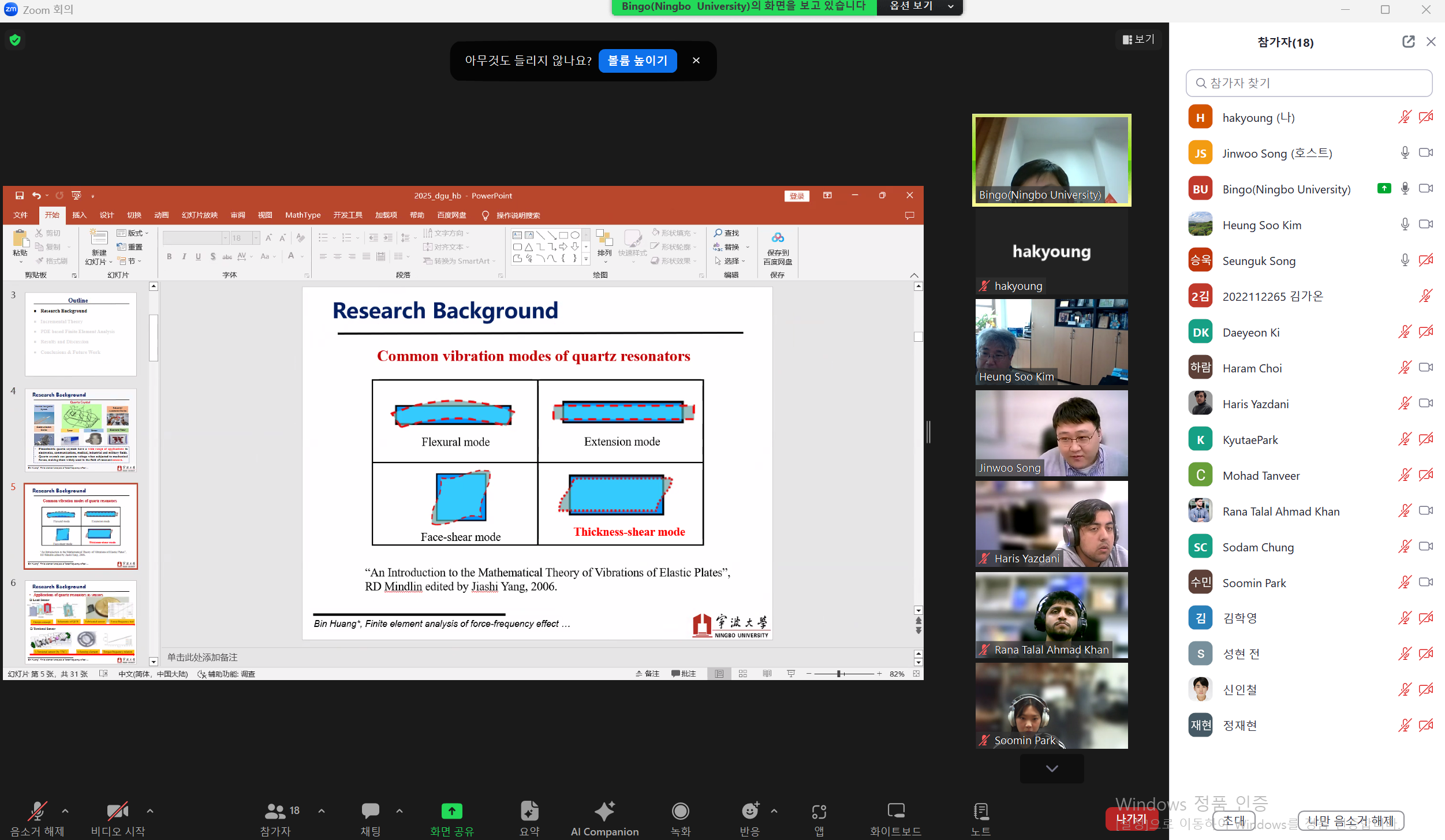The height and width of the screenshot is (840, 1445).
Task: Select Haris Yazdani's video tile
Action: point(1052,524)
